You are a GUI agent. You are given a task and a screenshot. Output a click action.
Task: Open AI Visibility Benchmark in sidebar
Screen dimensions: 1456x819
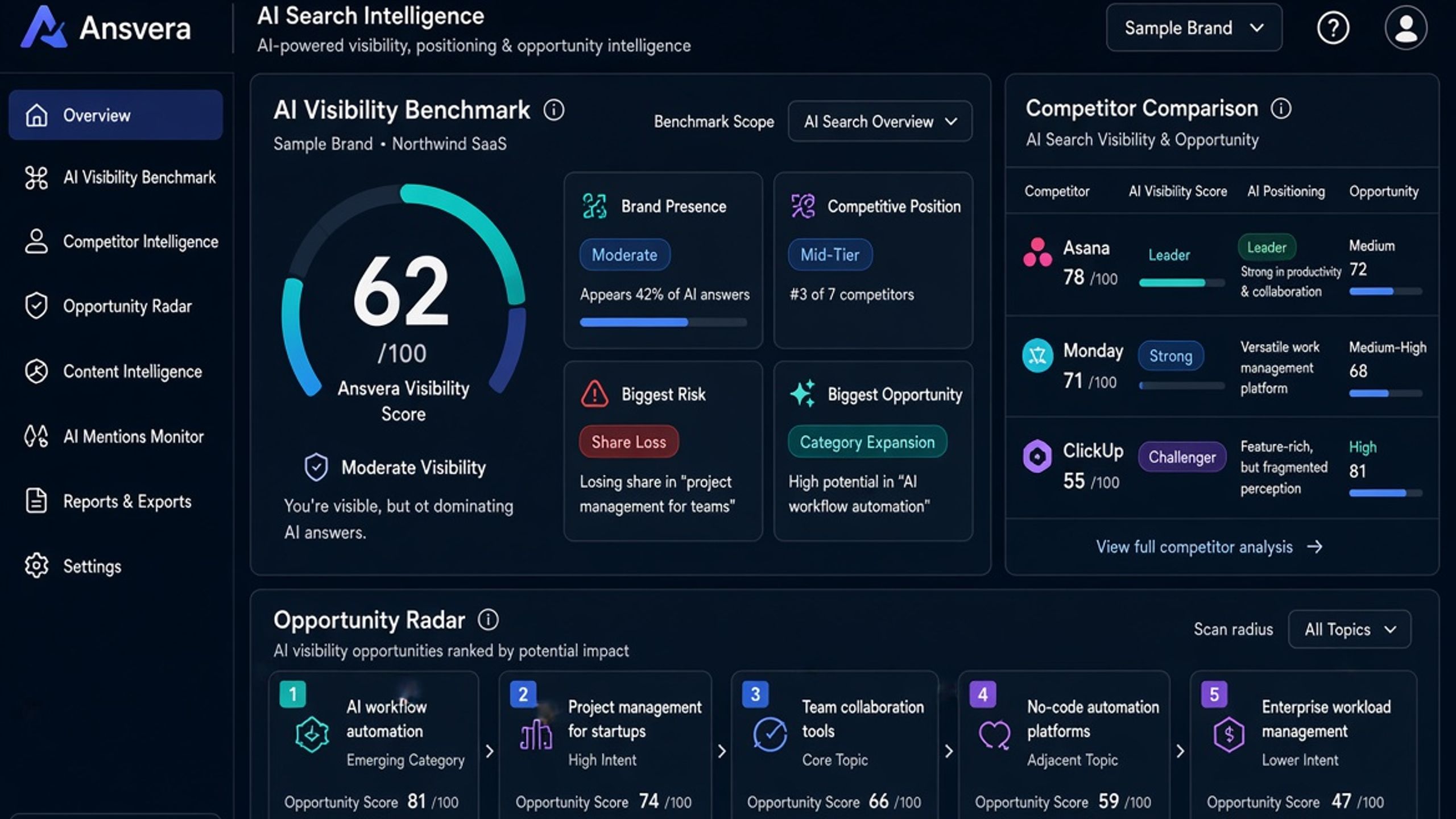120,177
